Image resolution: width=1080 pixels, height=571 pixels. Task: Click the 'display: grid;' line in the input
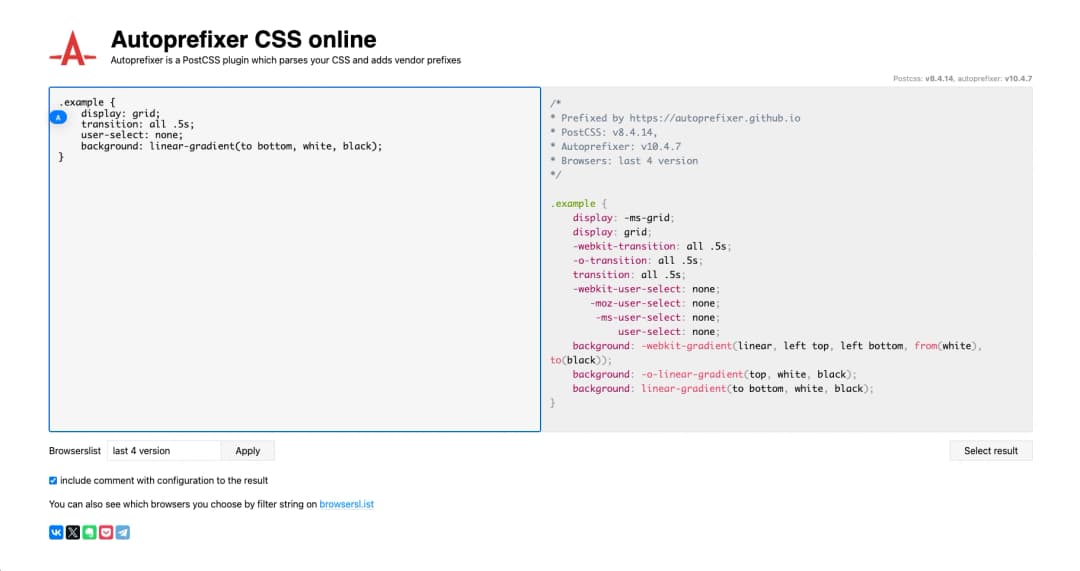(x=120, y=113)
